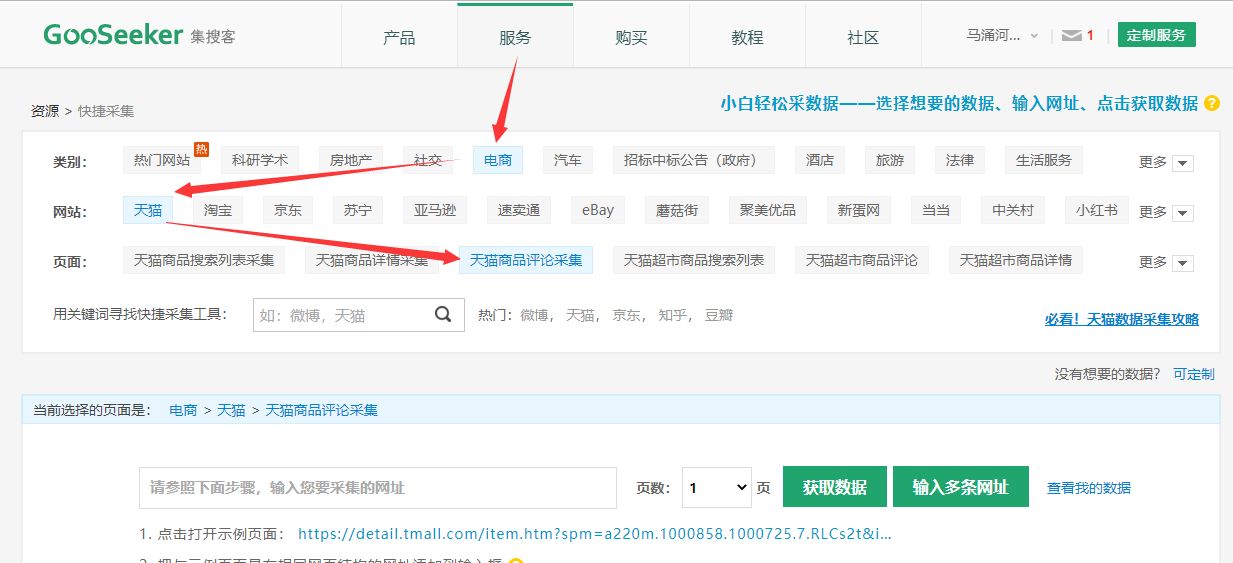Choose the 小红书 website
The image size is (1233, 563).
pos(1097,210)
